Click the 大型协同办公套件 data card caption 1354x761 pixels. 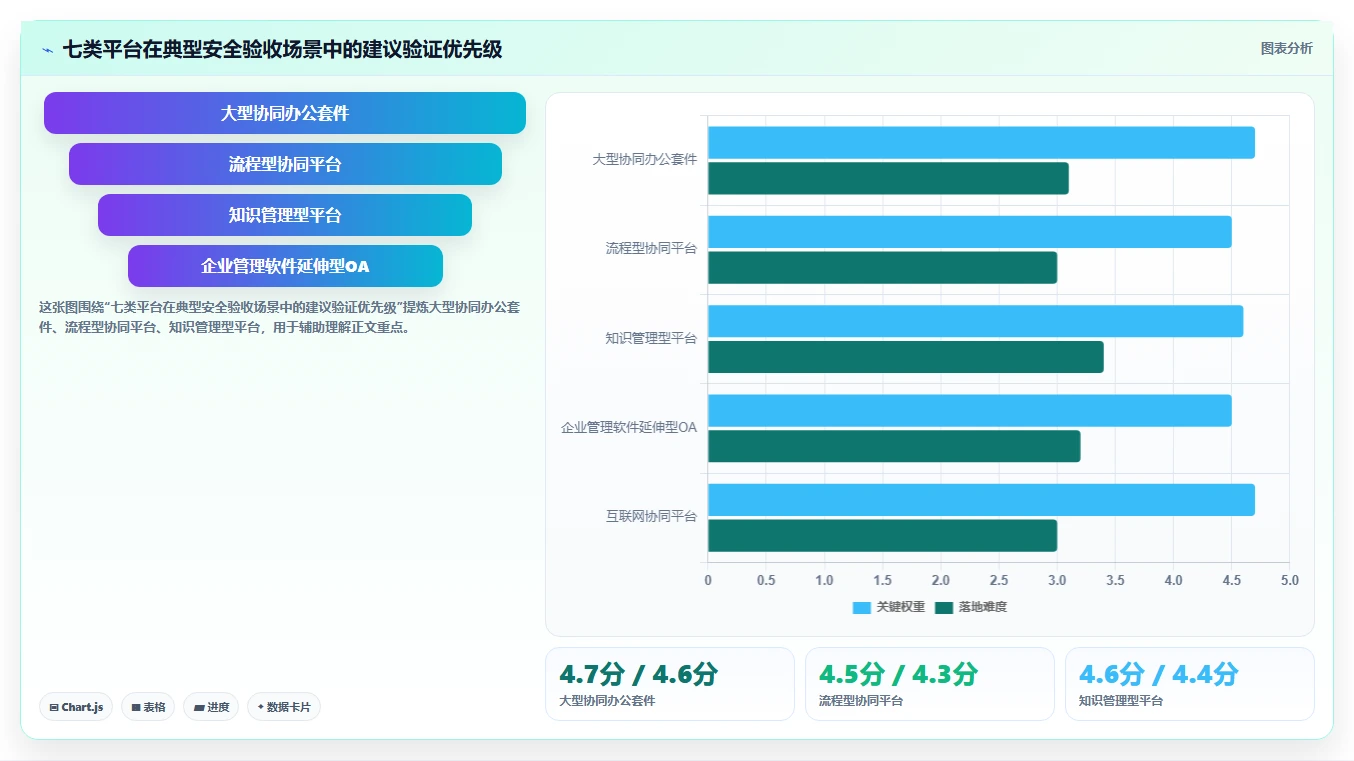(607, 701)
